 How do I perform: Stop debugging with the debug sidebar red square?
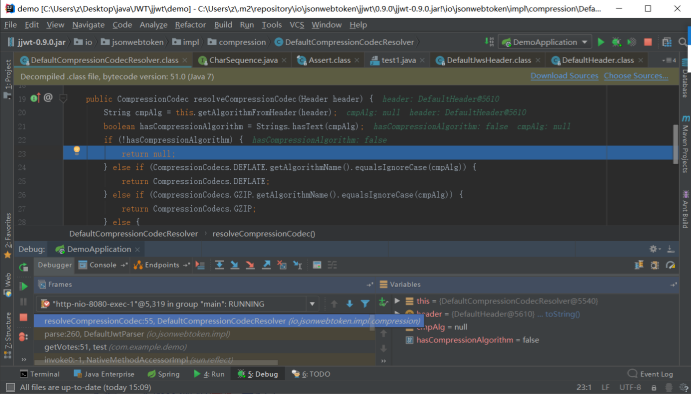[x=24, y=317]
